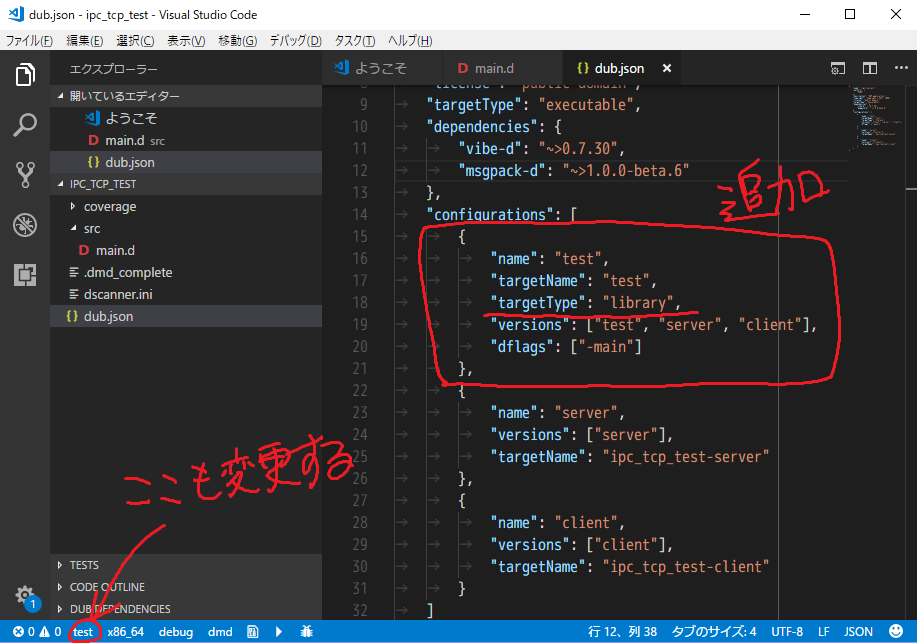Change the test configuration in the status bar
The width and height of the screenshot is (917, 643).
click(84, 631)
